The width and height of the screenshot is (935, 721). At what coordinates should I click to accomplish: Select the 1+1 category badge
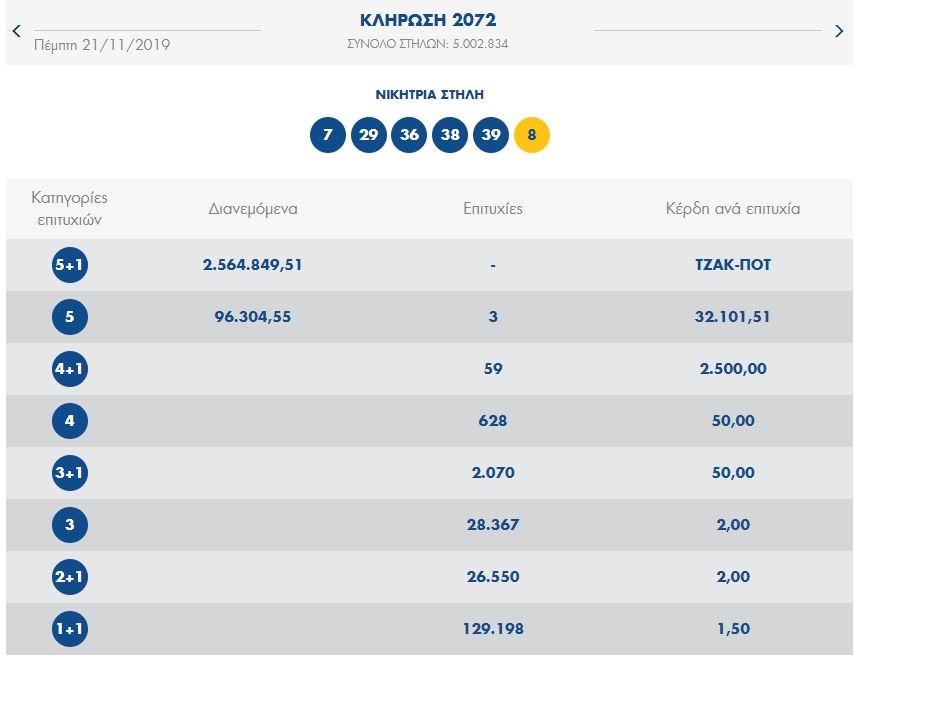click(70, 629)
